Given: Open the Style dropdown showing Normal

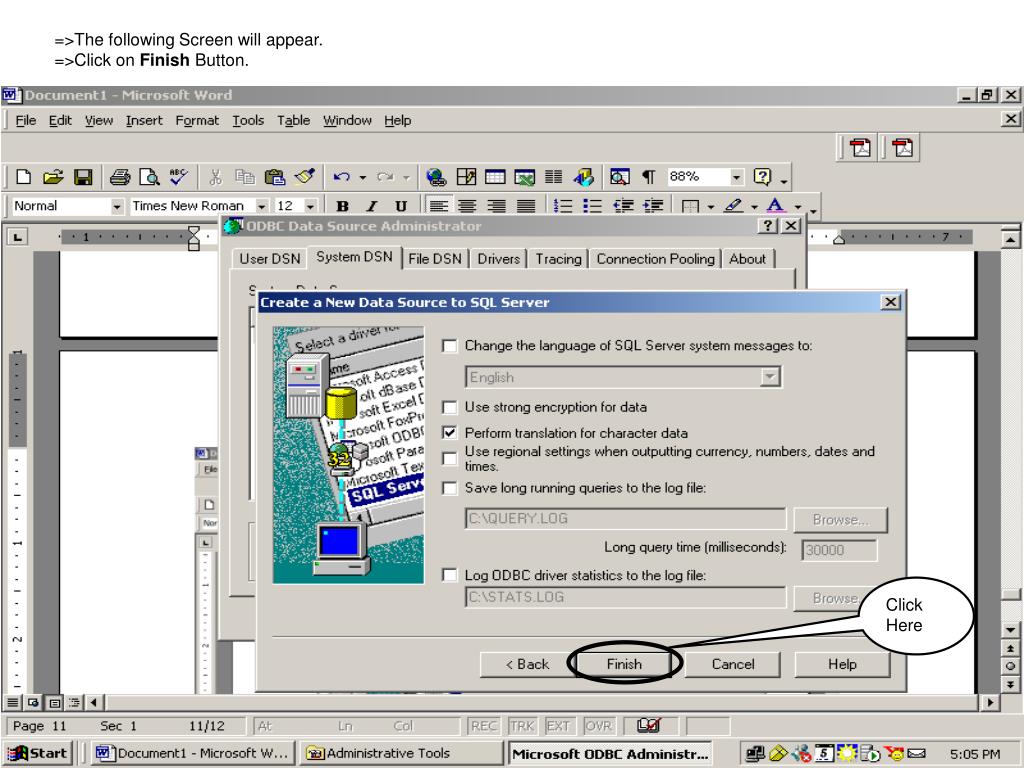Looking at the screenshot, I should (117, 206).
